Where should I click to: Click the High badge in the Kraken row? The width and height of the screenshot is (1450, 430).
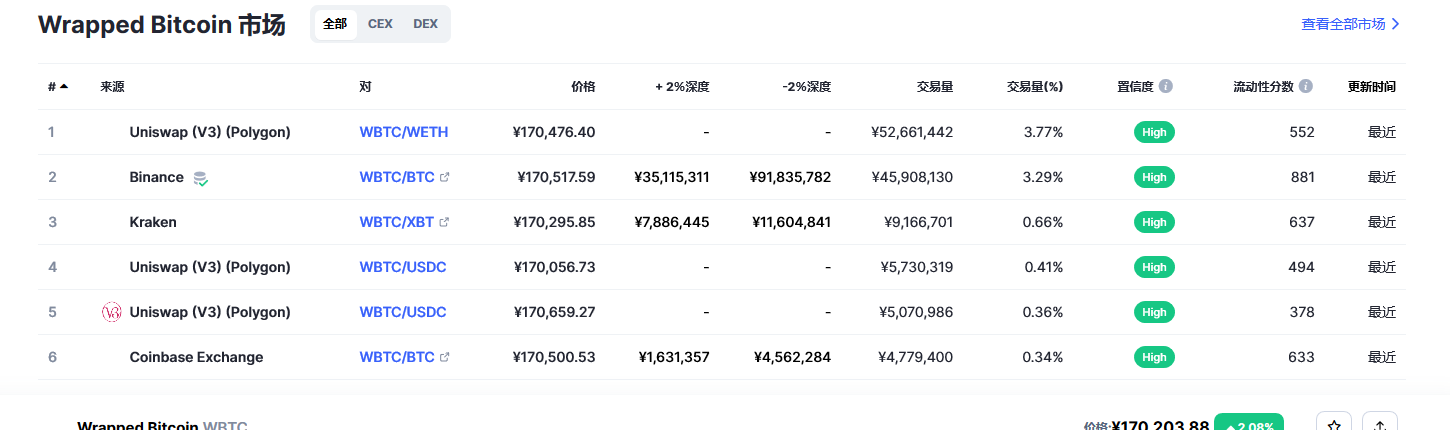(x=1154, y=222)
